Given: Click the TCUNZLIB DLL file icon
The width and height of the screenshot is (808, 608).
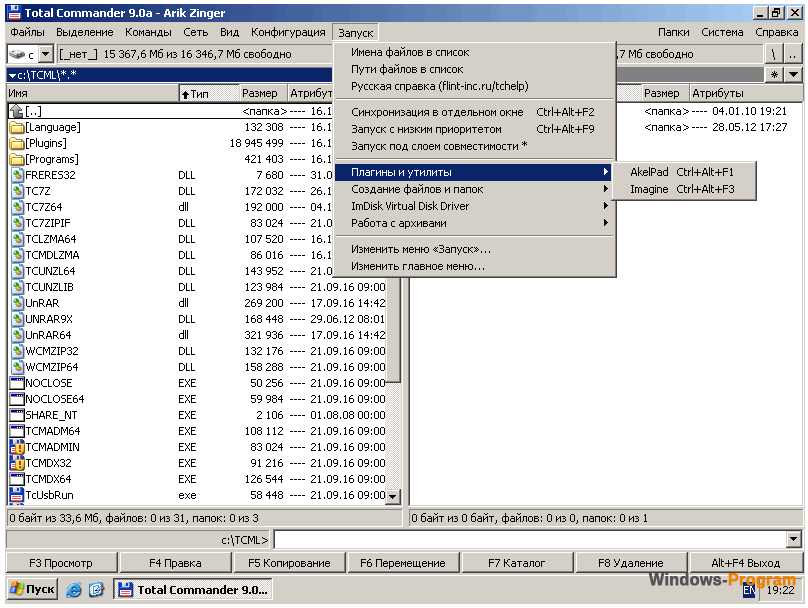Looking at the screenshot, I should (18, 287).
